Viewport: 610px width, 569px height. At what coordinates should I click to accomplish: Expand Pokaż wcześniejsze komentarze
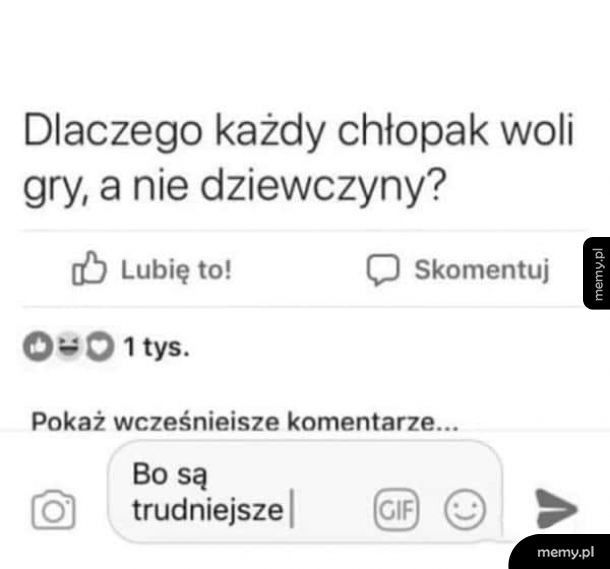[x=245, y=422]
